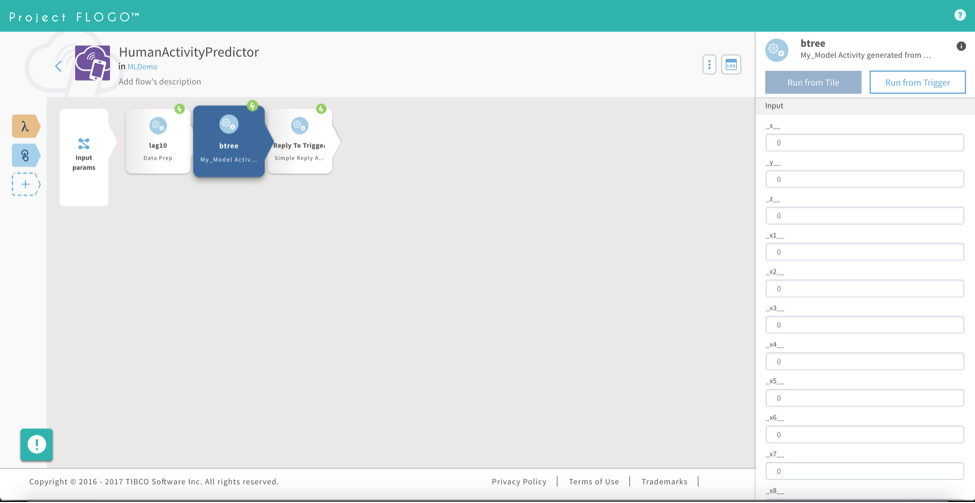Screen dimensions: 975x503
Task: Click the _y__ input field
Action: (864, 179)
